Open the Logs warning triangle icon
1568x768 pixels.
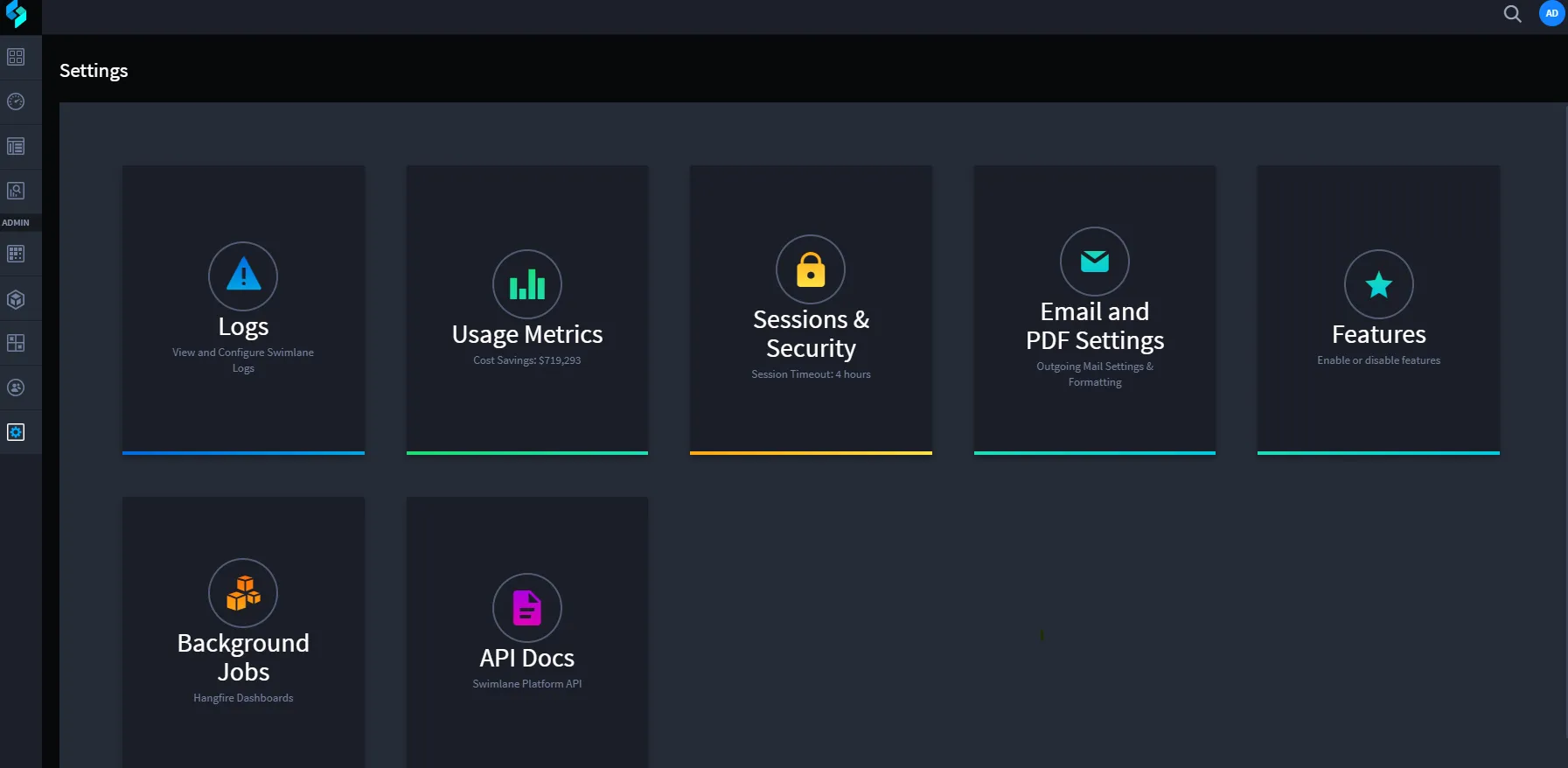243,276
